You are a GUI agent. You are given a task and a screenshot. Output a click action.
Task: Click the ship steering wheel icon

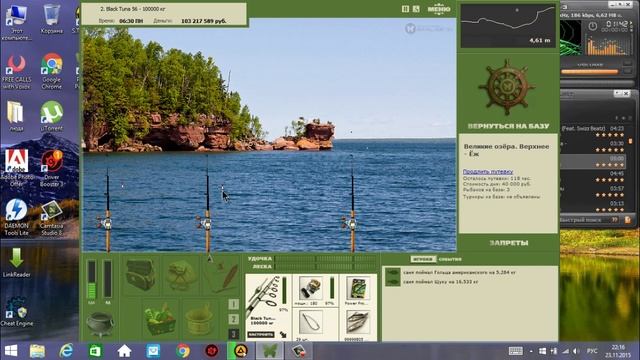pyautogui.click(x=507, y=87)
